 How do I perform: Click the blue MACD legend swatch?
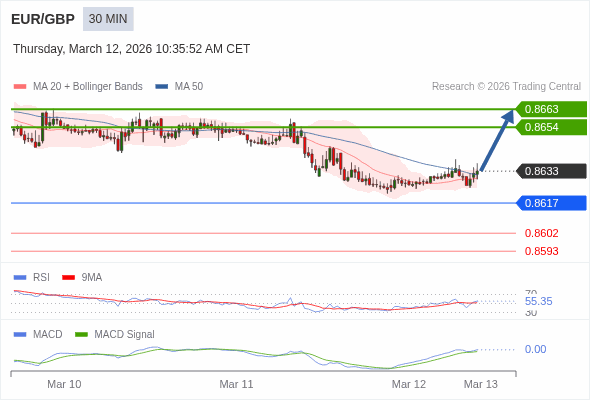20,335
